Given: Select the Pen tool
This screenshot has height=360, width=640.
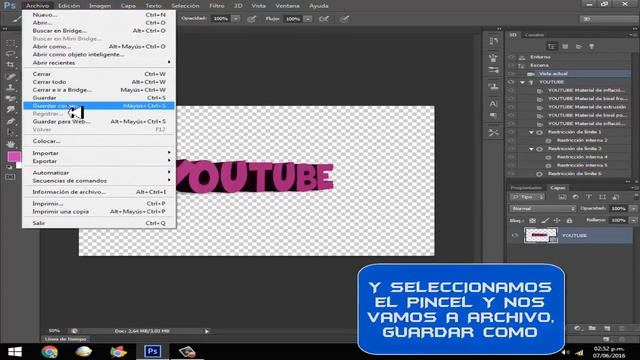Looking at the screenshot, I should click(x=11, y=121).
